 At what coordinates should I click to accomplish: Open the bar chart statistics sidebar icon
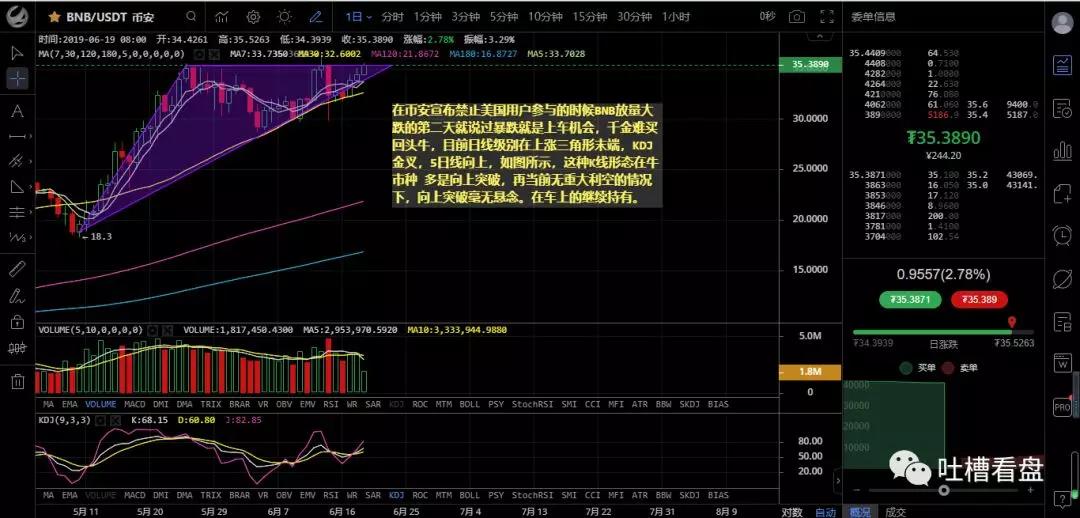[1062, 150]
